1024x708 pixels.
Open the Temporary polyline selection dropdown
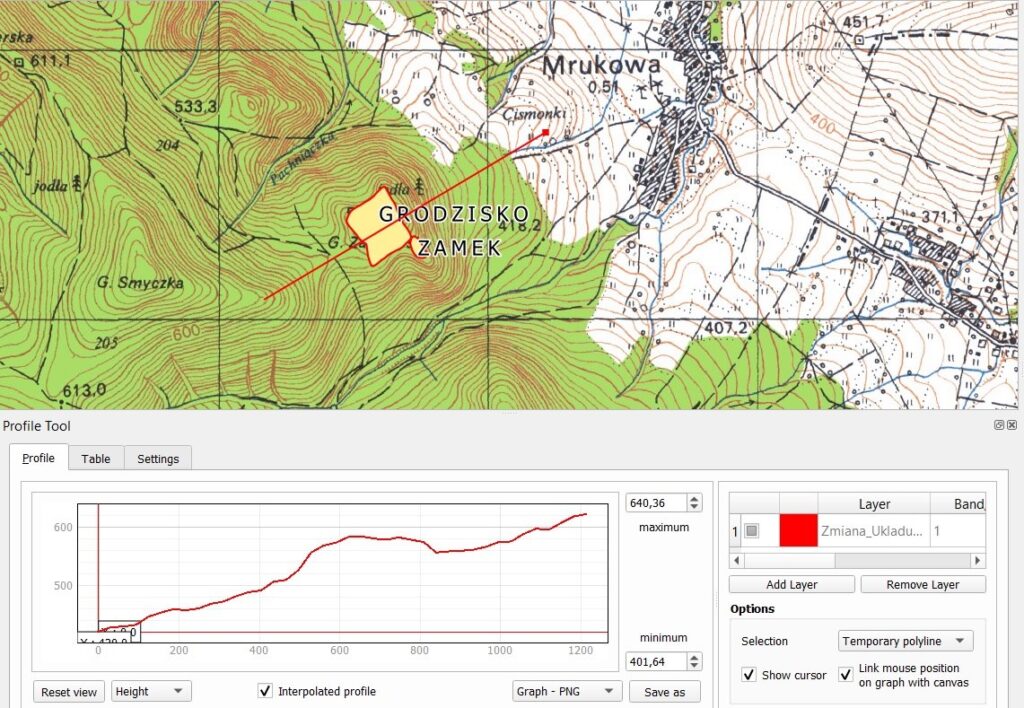[x=905, y=641]
